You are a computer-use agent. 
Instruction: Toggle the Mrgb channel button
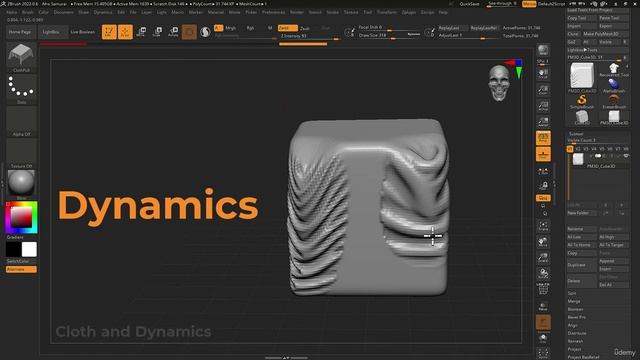click(231, 28)
